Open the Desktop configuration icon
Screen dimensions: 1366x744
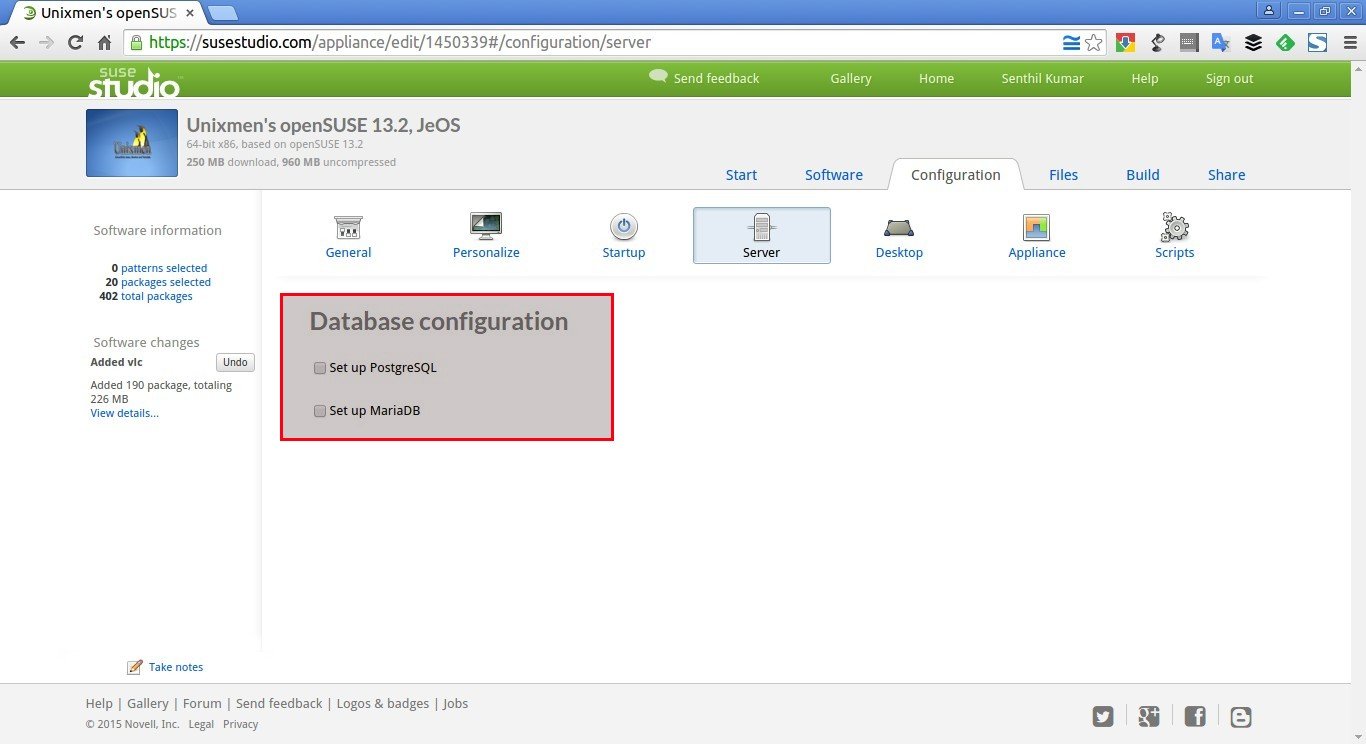899,227
